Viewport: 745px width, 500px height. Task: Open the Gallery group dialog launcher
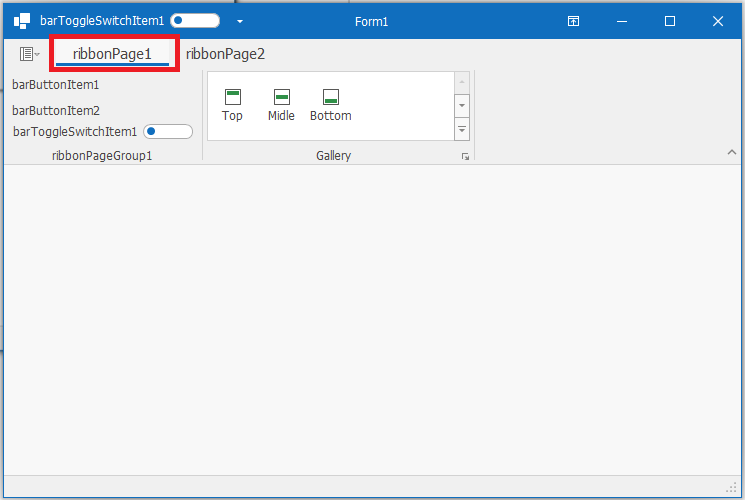[x=465, y=156]
